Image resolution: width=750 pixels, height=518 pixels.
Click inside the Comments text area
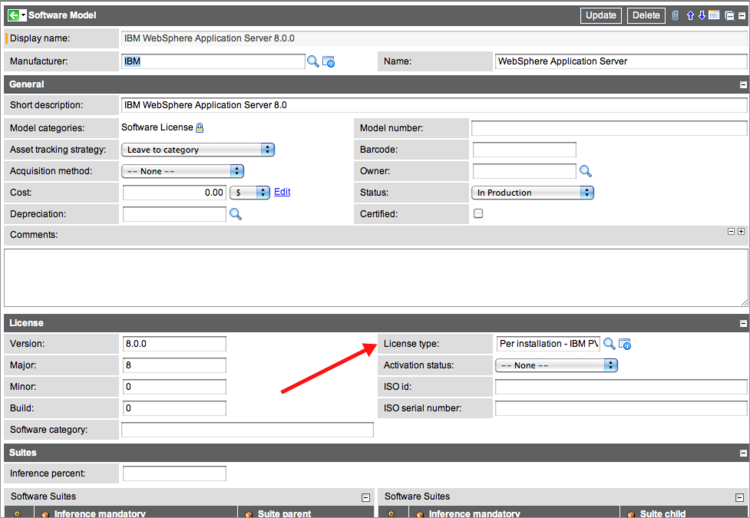coord(375,277)
